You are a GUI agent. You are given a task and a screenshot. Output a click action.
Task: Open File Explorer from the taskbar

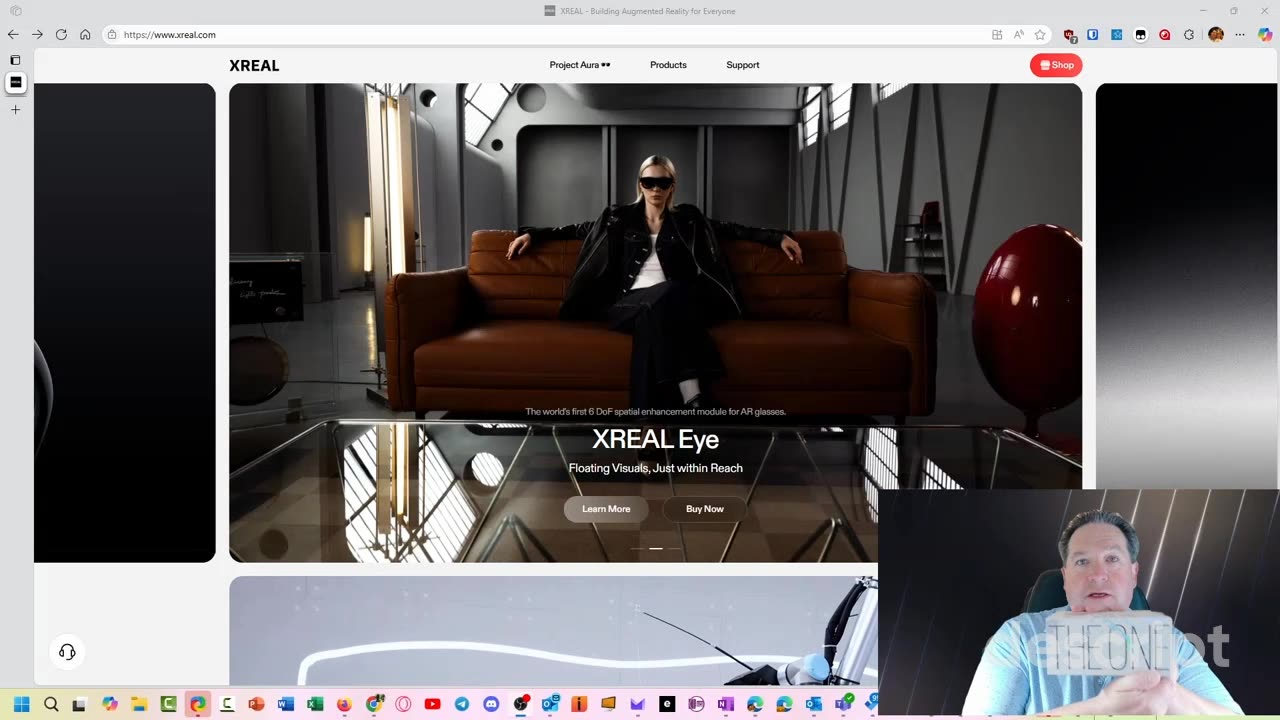click(x=139, y=704)
